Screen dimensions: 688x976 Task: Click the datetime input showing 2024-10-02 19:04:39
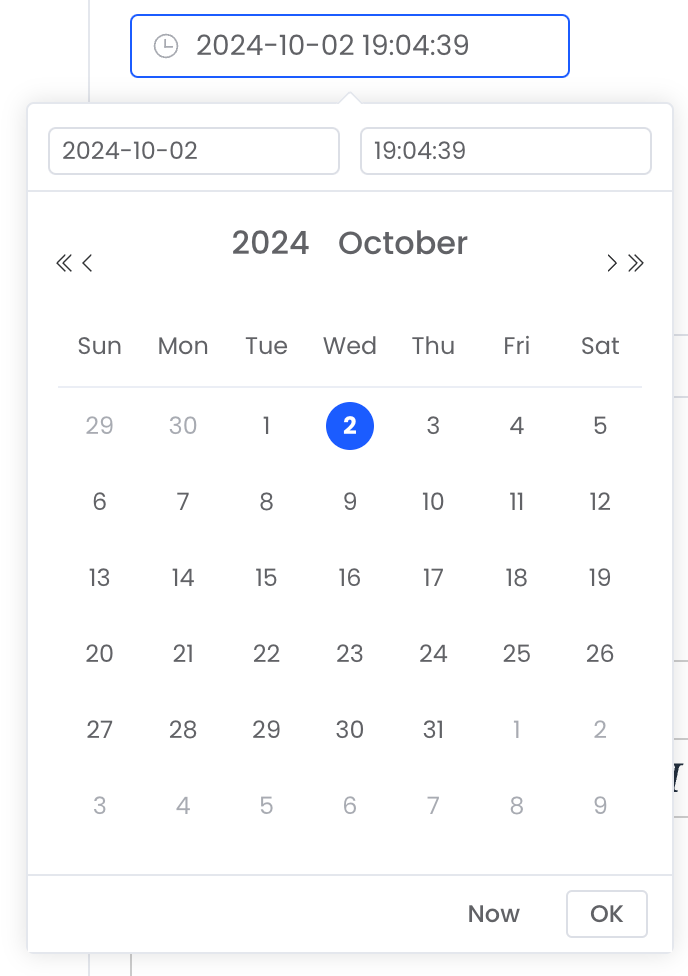[350, 46]
